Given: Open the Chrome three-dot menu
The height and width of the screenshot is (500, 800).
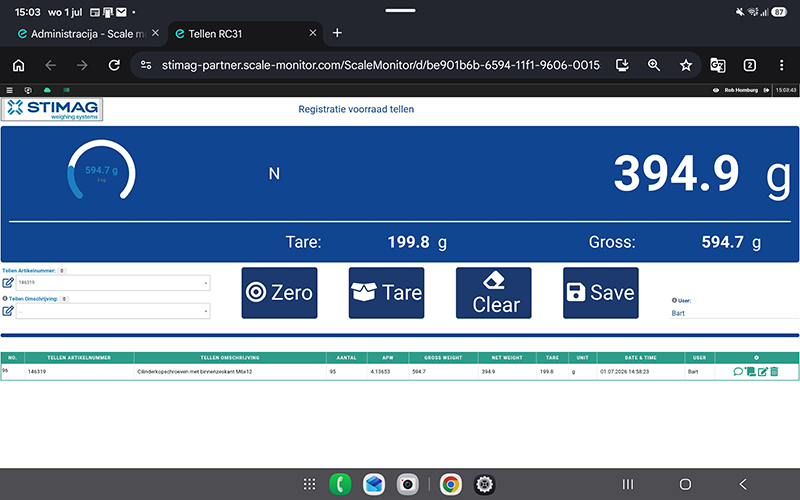Looking at the screenshot, I should click(781, 65).
